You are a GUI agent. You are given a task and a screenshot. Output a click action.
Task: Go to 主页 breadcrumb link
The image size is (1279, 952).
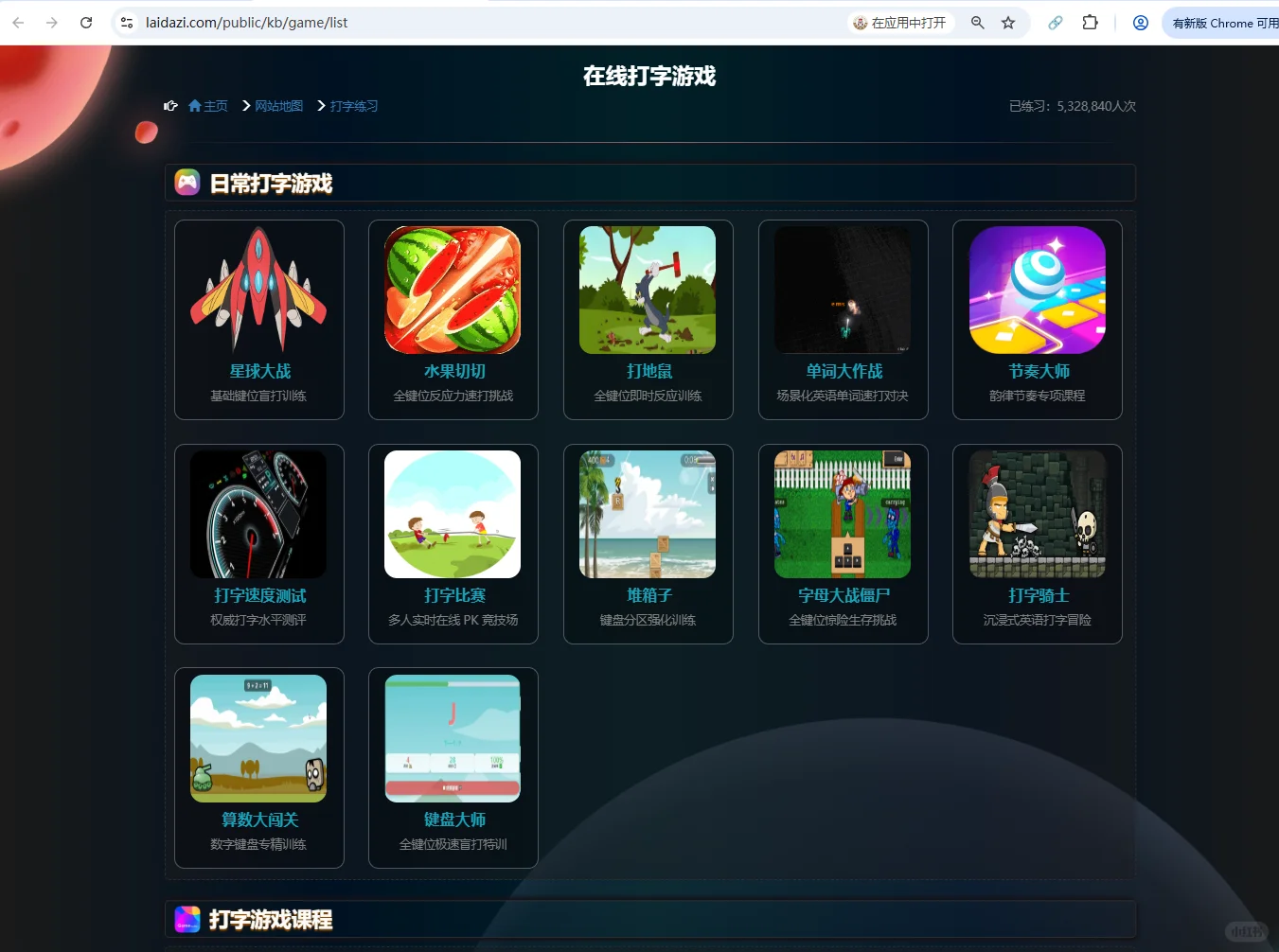click(x=216, y=106)
